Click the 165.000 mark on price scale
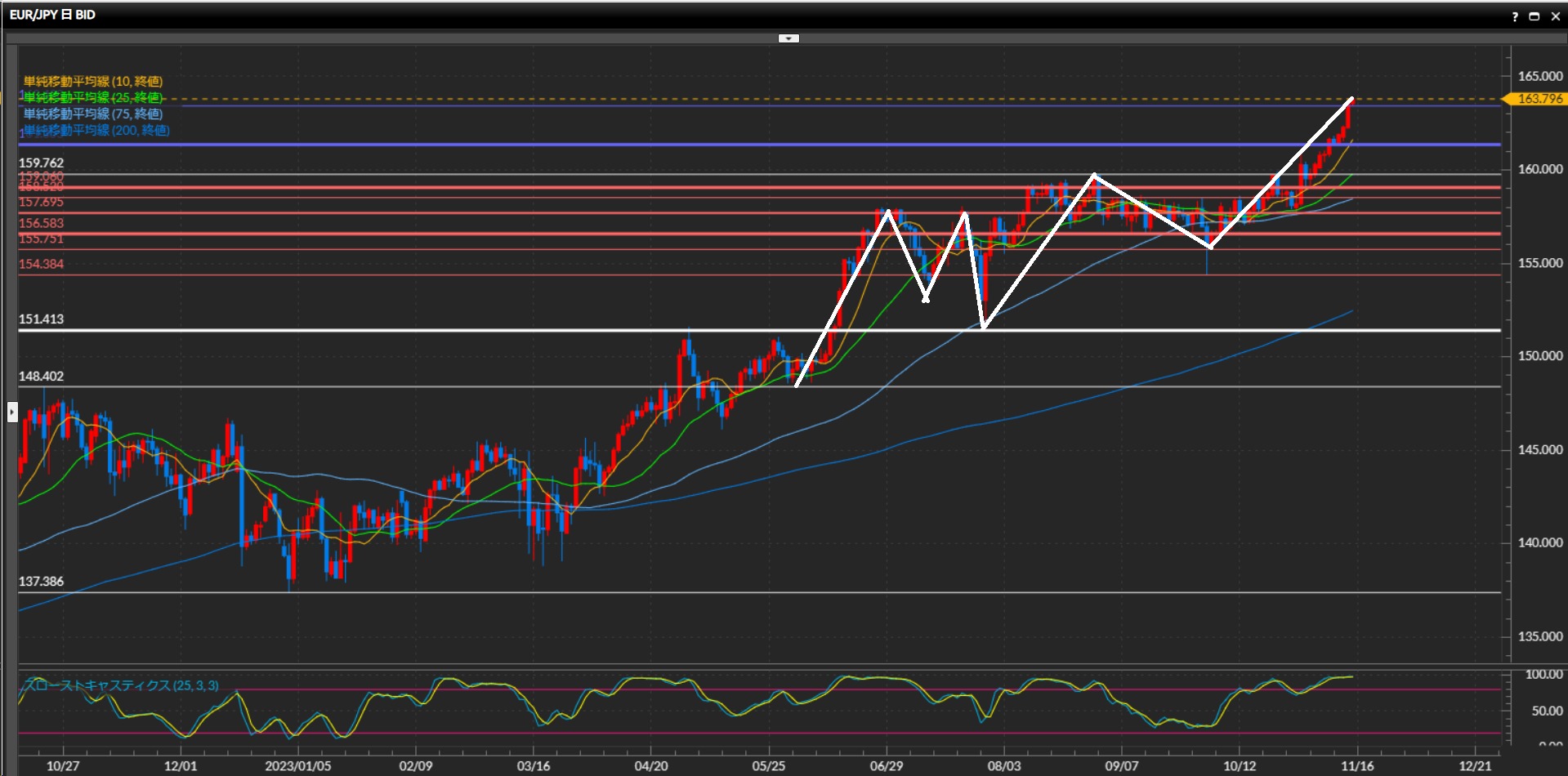 coord(1539,76)
